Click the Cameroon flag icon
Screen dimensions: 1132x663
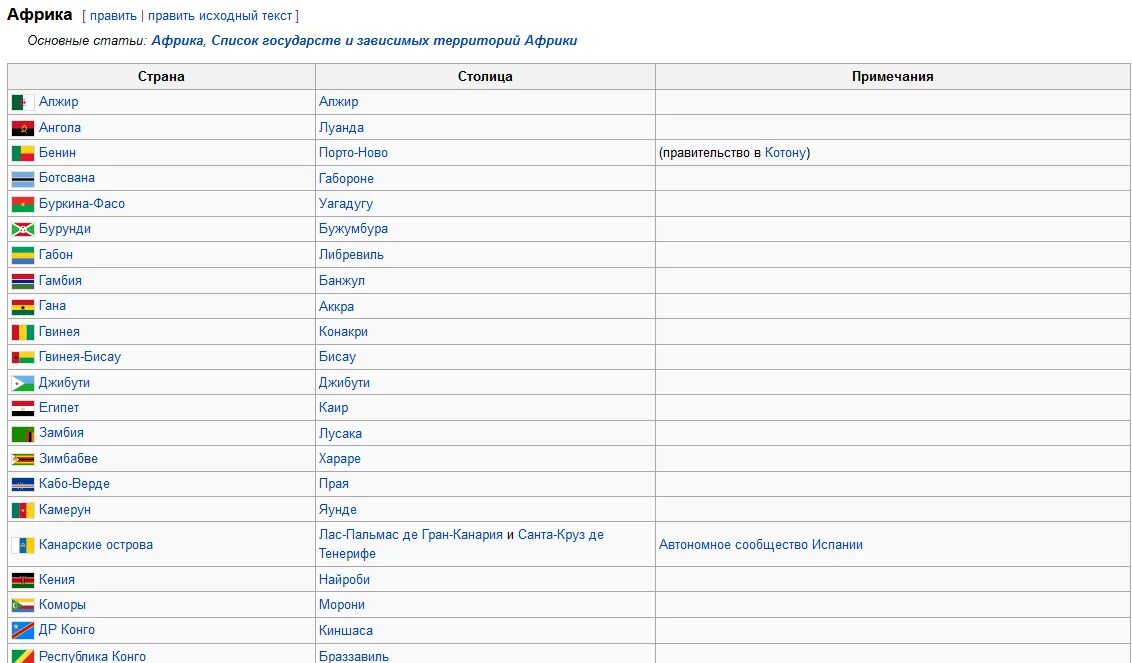23,511
